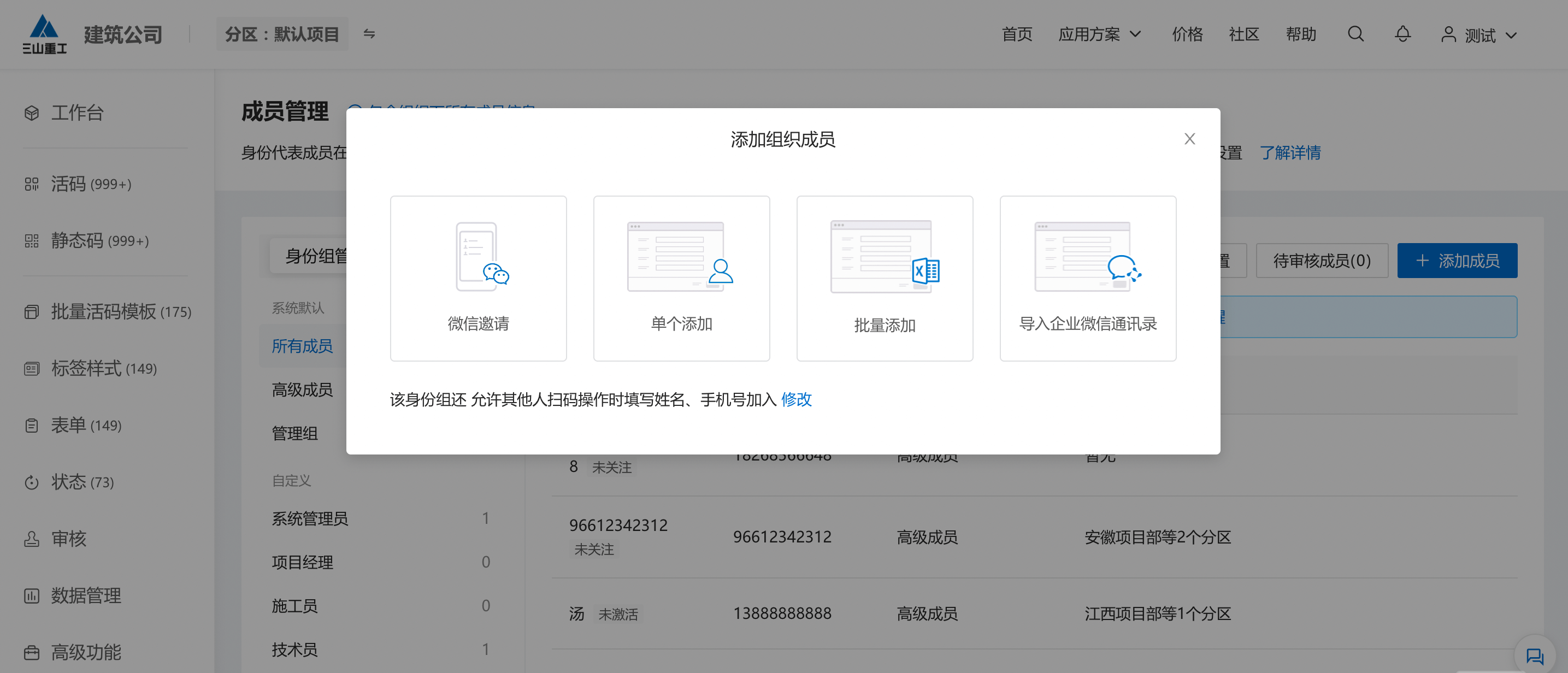
Task: Switch to the 社区 menu item
Action: 1243,34
